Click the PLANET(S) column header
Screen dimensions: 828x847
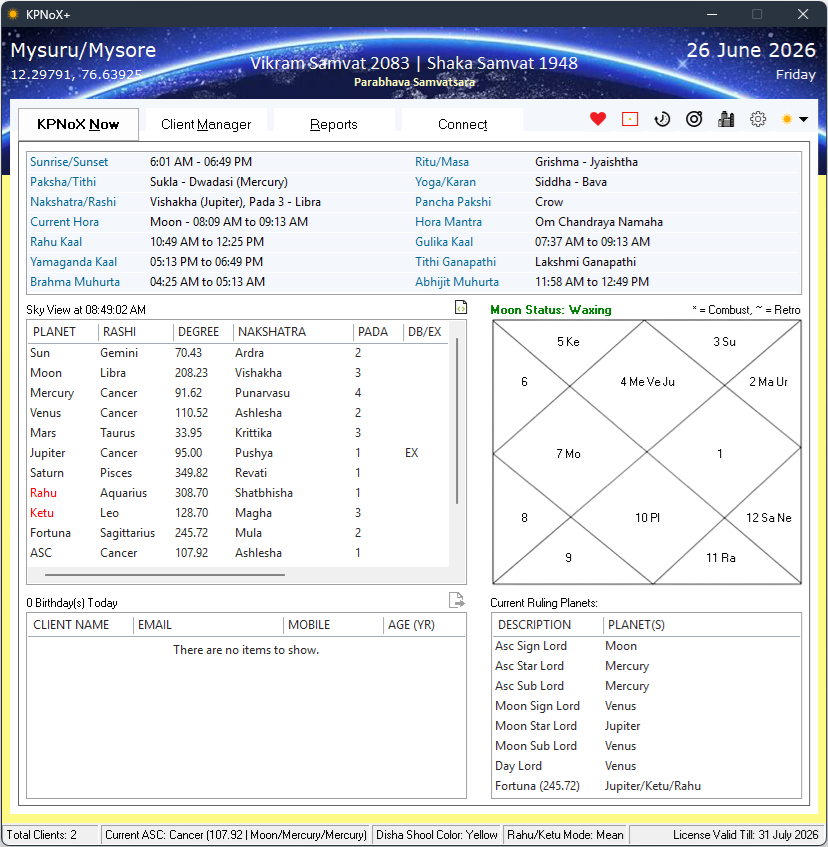coord(702,625)
